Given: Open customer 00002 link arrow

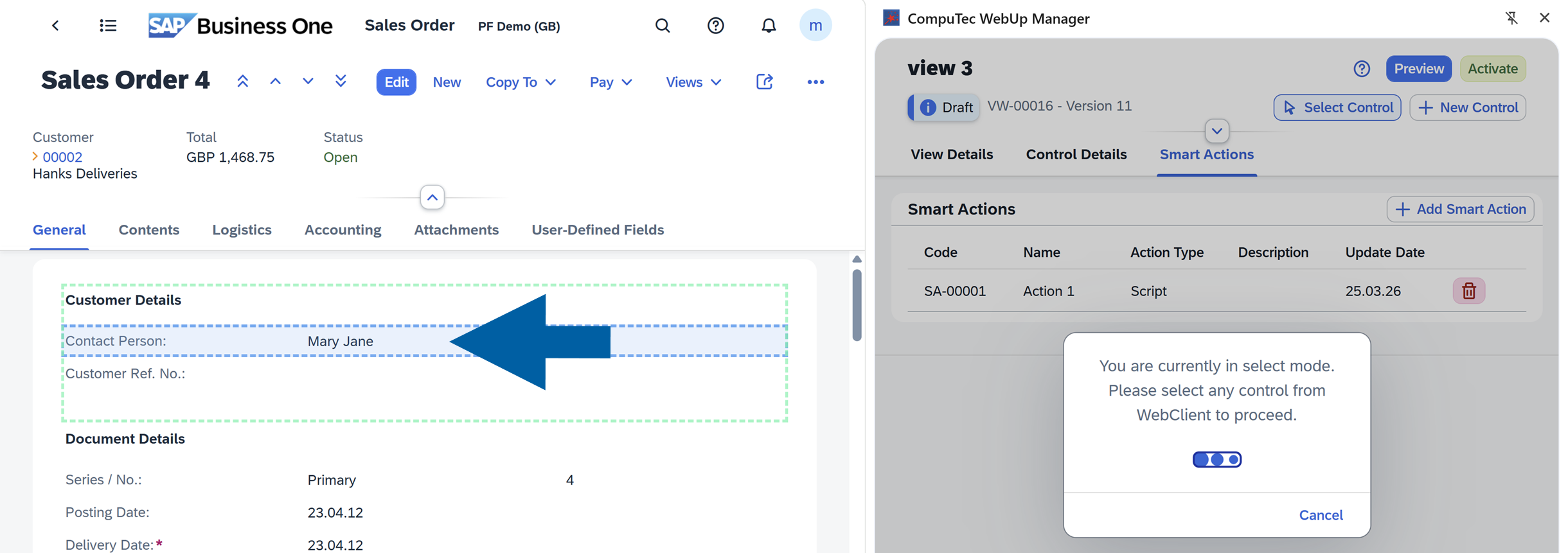Looking at the screenshot, I should 35,157.
